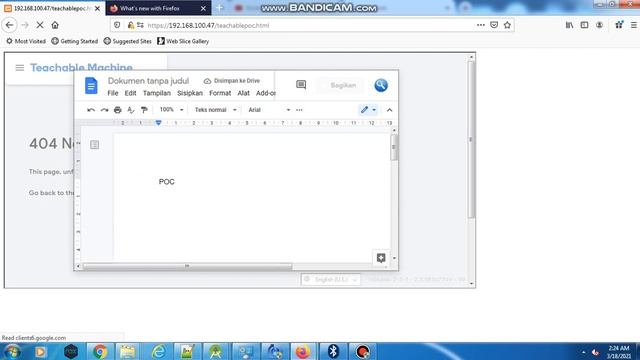
Task: Open a new Firefox tab
Action: (219, 8)
